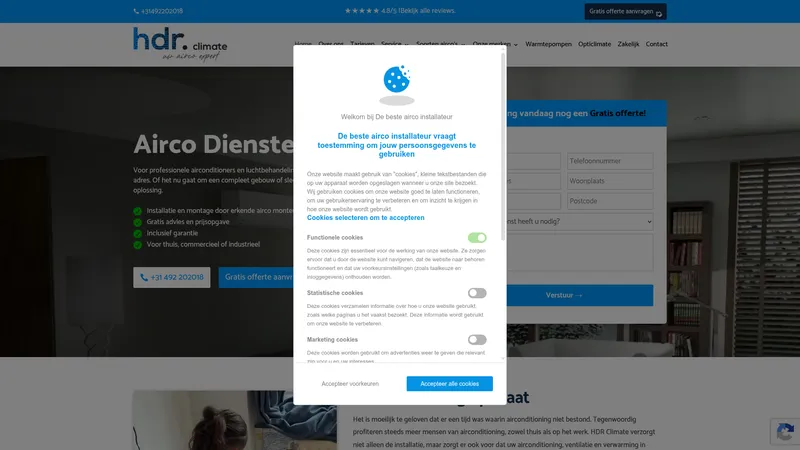This screenshot has width=800, height=450.
Task: Click the cookie dialog scrollbar
Action: [x=504, y=145]
